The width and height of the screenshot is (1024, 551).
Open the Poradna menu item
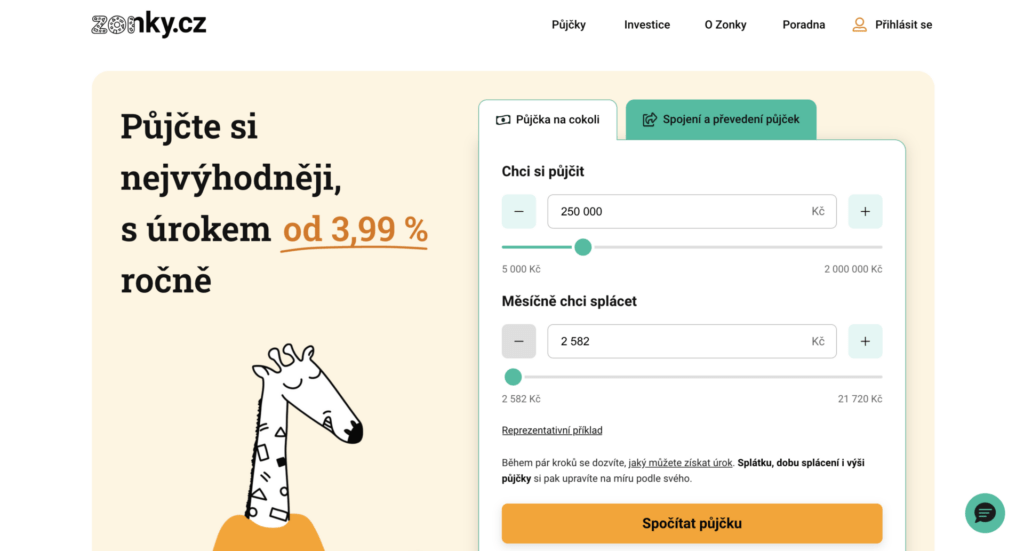[804, 25]
